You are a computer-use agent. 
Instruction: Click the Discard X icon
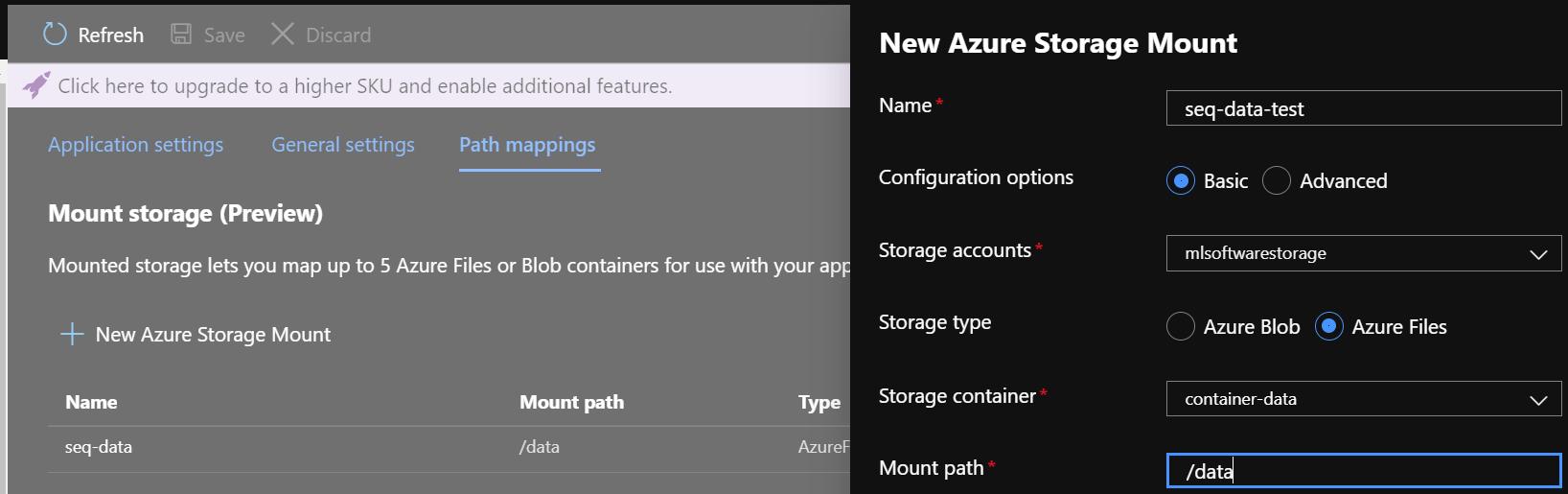coord(282,35)
